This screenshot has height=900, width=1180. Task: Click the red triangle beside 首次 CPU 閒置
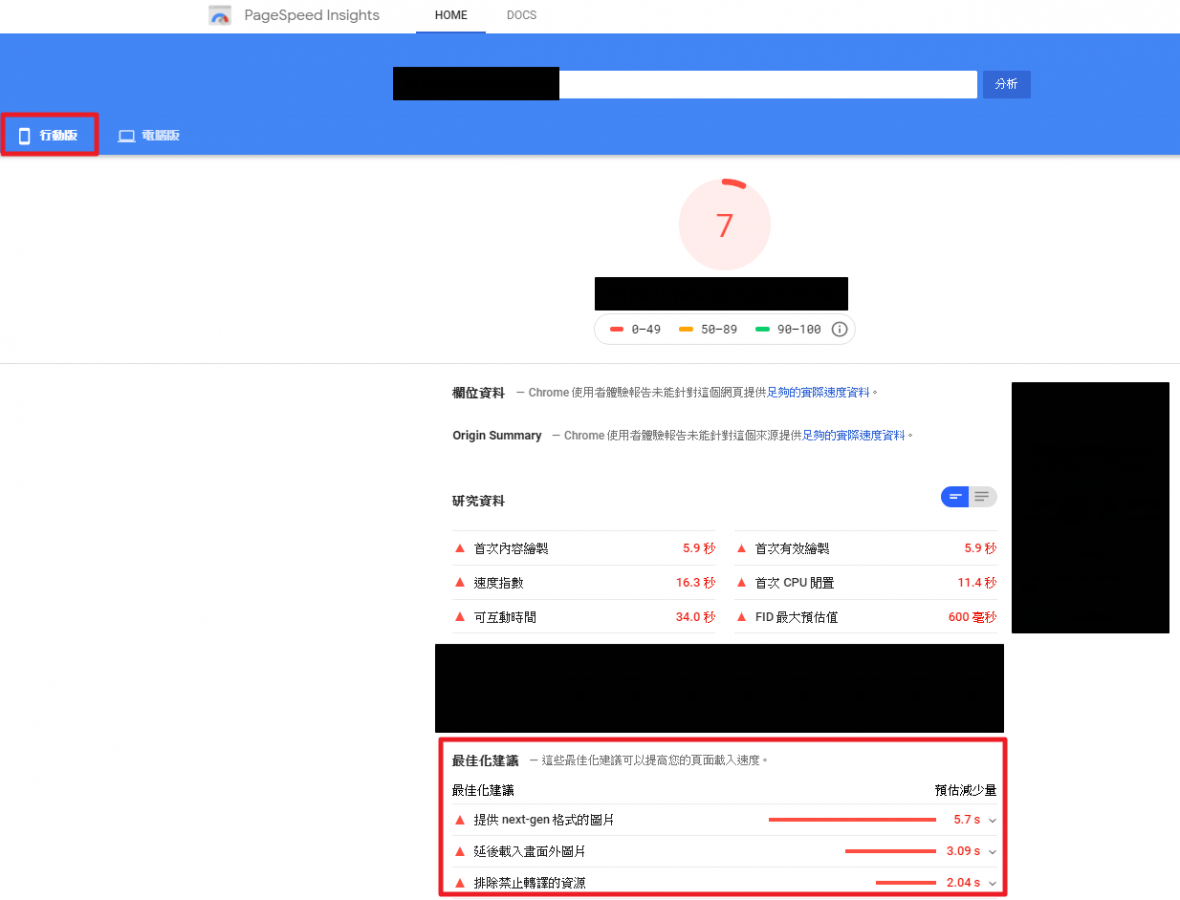pyautogui.click(x=741, y=582)
